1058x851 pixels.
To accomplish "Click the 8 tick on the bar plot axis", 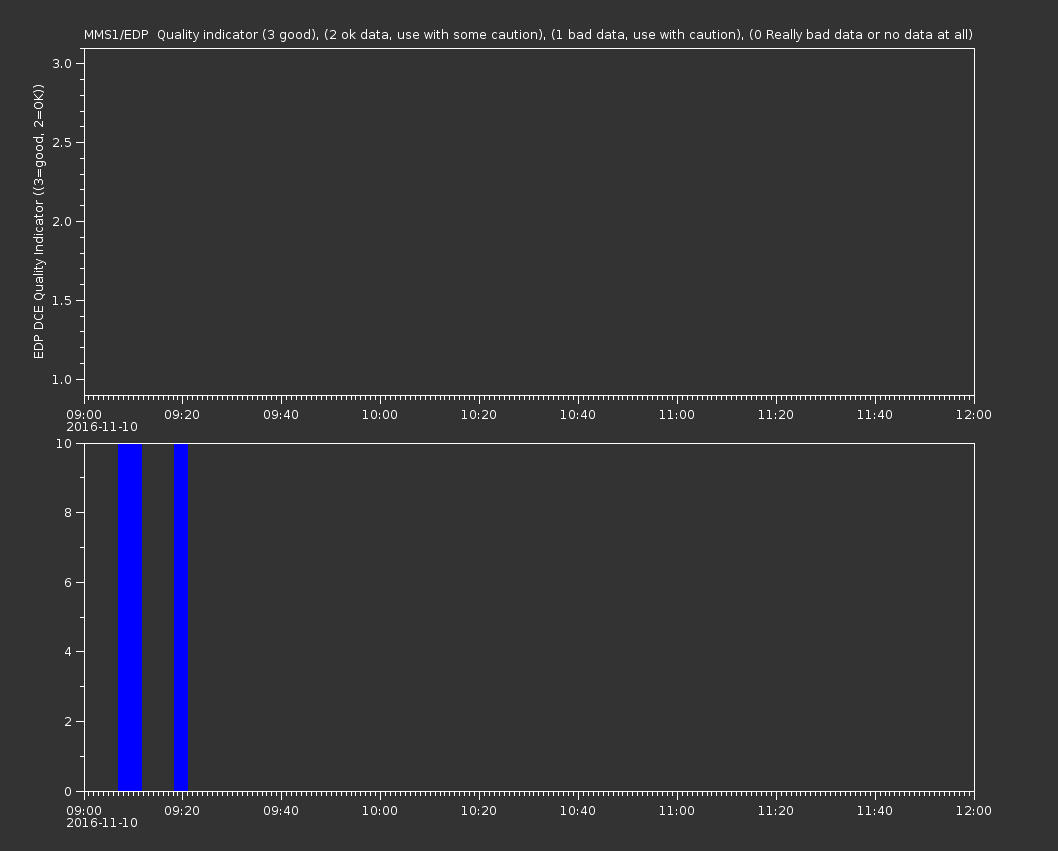I will tap(68, 513).
